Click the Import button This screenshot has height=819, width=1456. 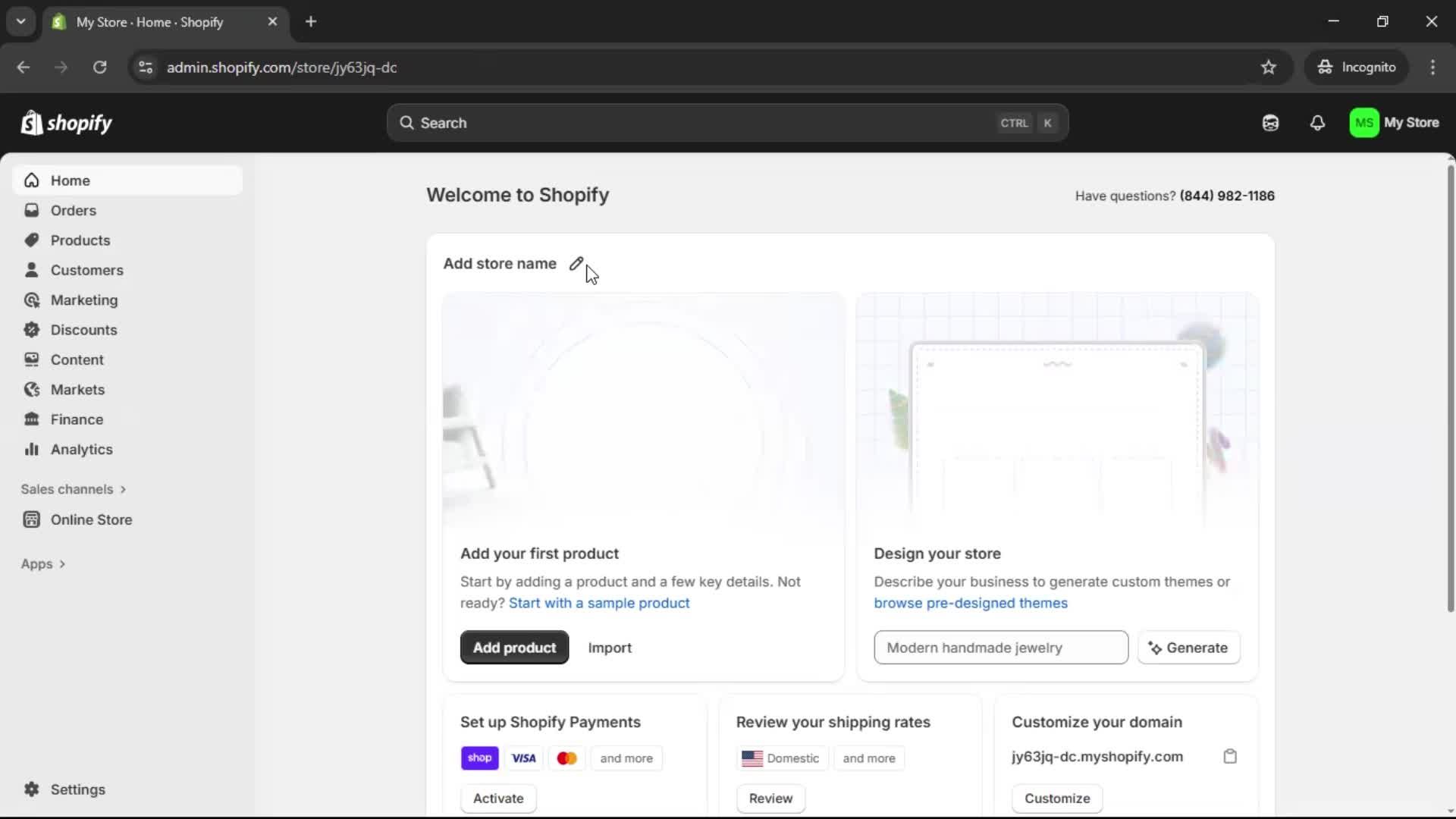pos(610,648)
